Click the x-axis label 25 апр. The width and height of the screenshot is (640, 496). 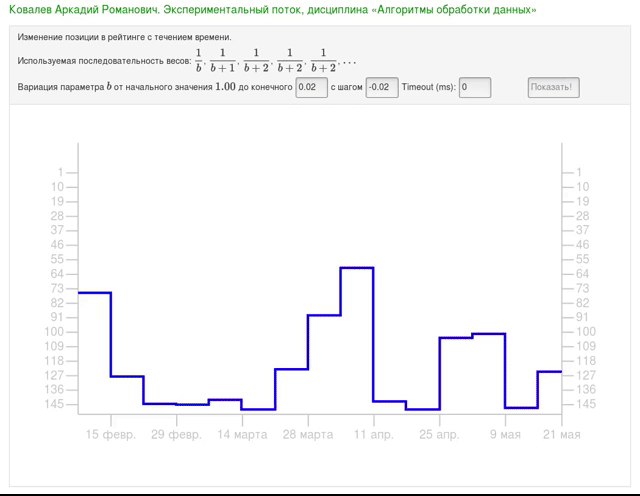coord(439,434)
